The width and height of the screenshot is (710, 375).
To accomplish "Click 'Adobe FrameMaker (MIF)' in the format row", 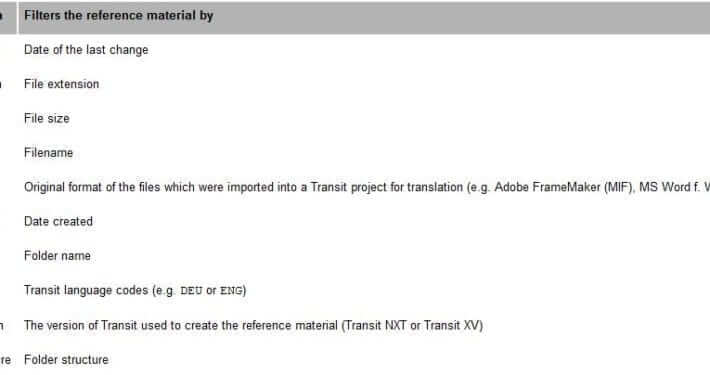I will [563, 187].
